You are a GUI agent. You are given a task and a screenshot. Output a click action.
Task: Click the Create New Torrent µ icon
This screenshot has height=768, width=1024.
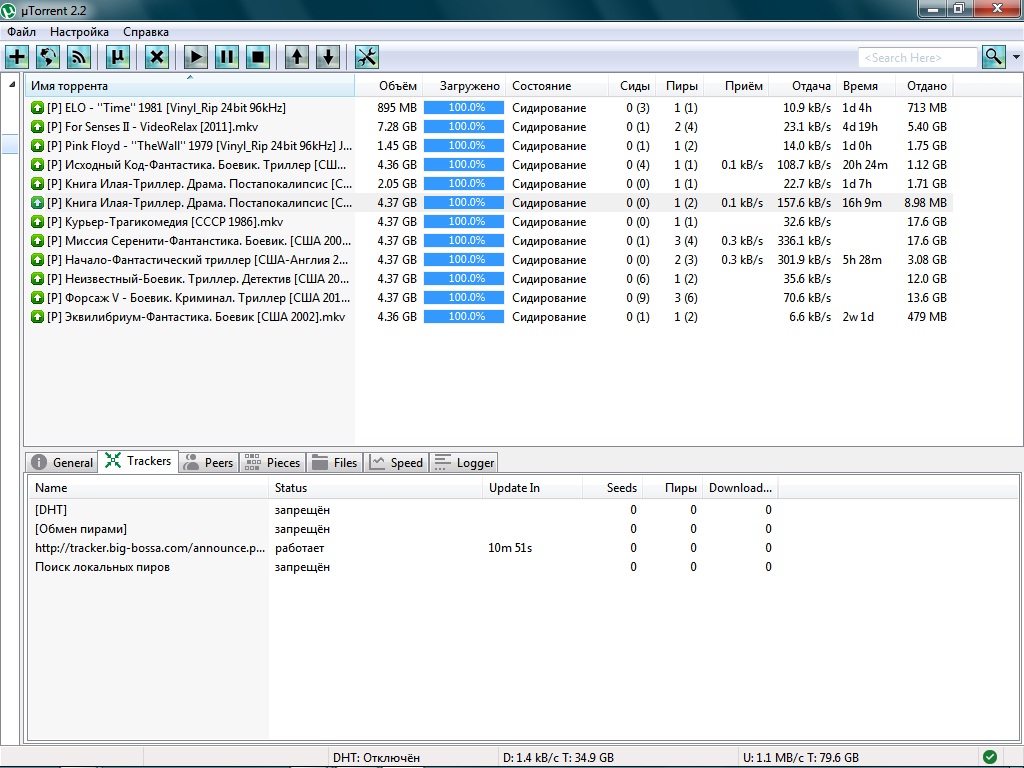click(118, 57)
